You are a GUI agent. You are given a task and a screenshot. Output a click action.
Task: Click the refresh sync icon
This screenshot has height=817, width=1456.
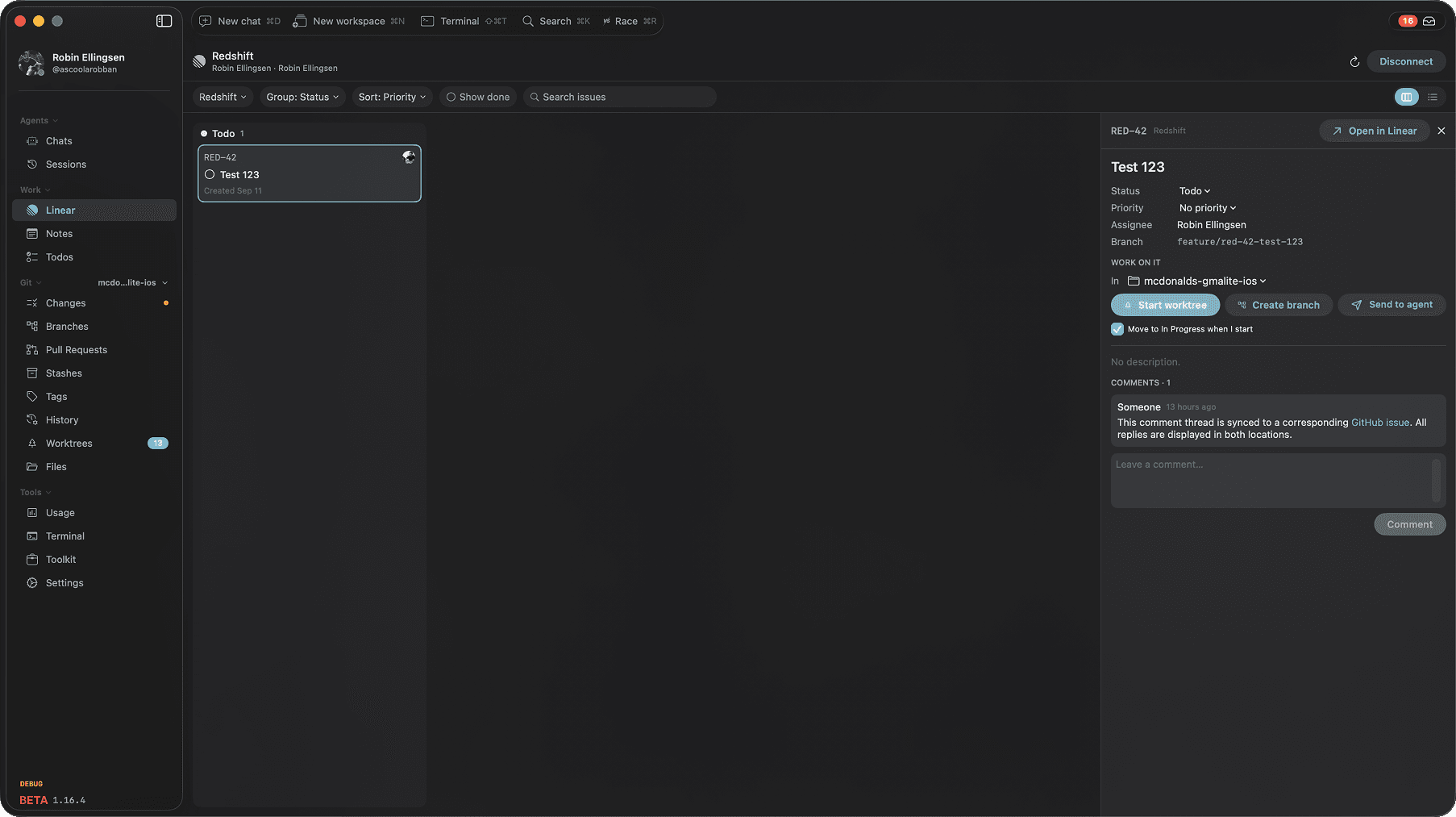click(1354, 62)
